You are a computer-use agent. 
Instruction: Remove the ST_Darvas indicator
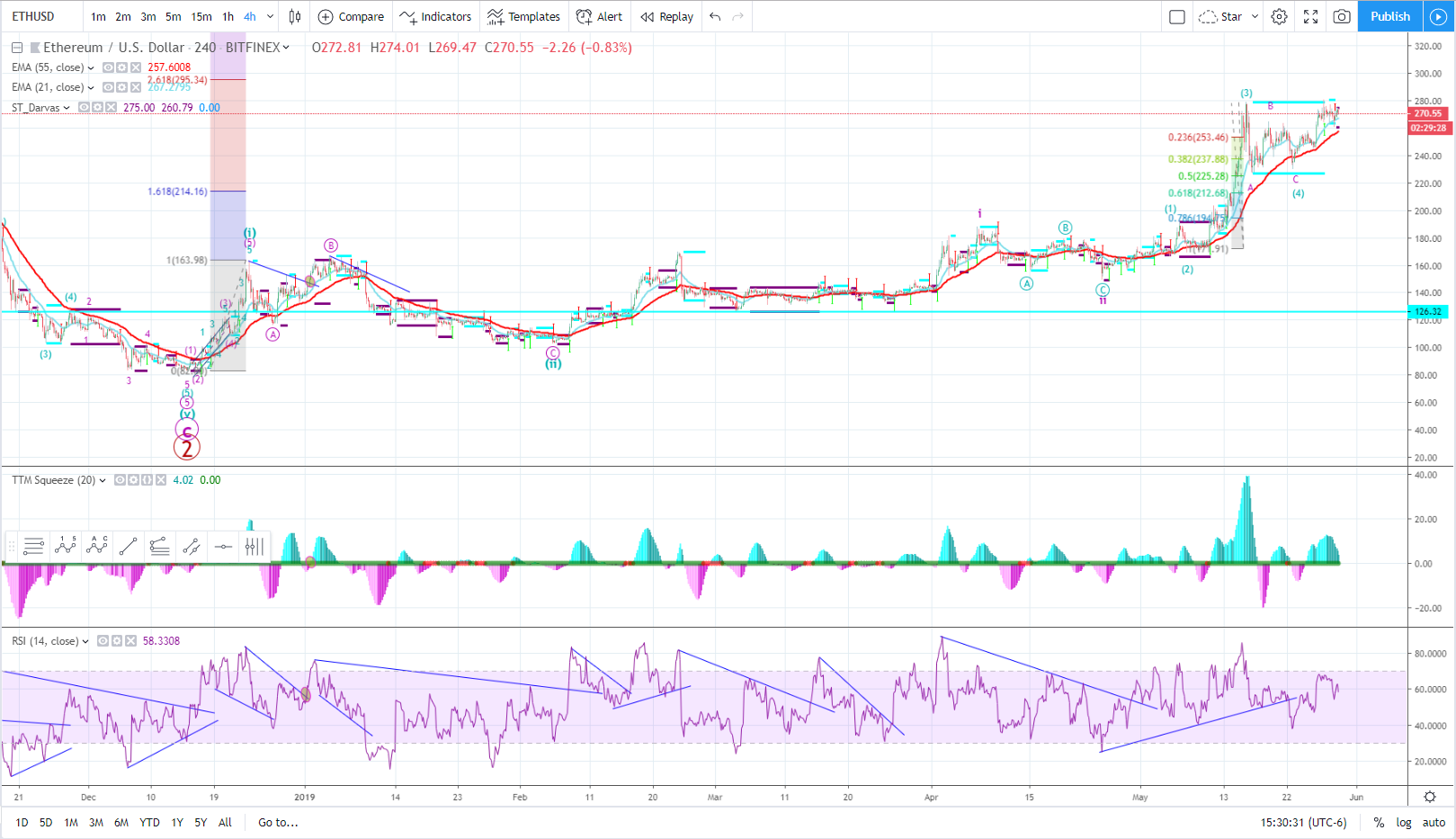111,107
